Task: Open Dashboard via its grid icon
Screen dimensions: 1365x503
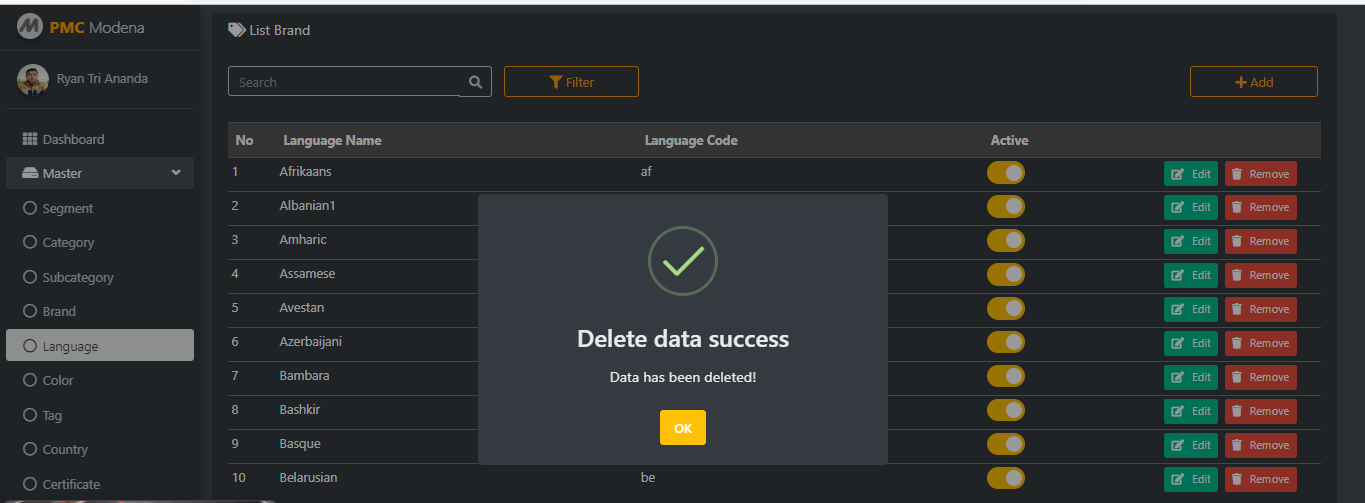Action: 30,139
